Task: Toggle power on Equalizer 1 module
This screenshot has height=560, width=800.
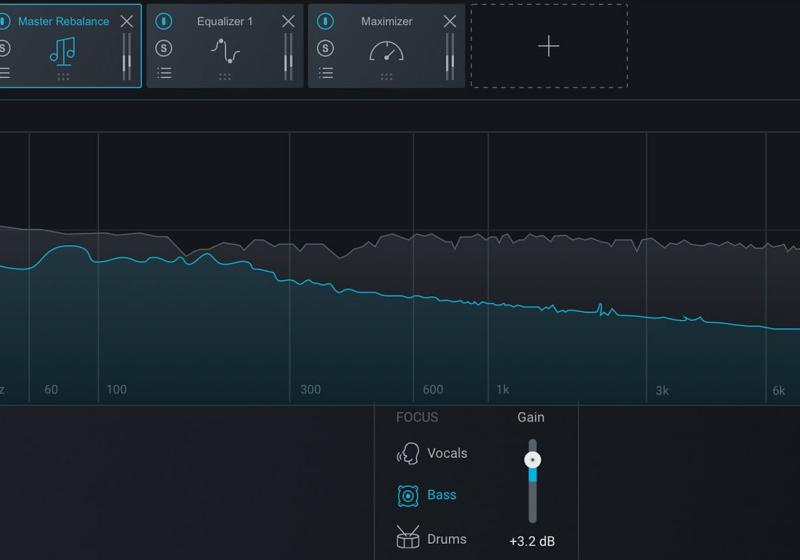Action: point(164,21)
